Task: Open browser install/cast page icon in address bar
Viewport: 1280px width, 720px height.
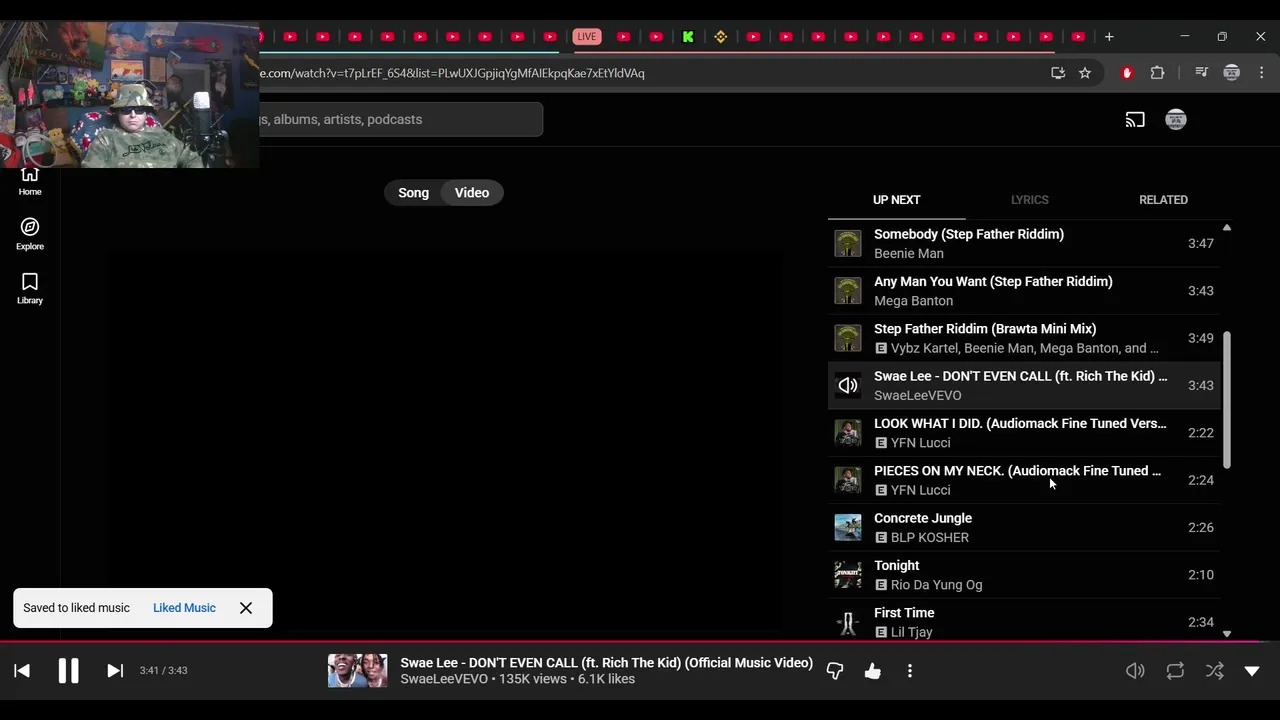Action: pyautogui.click(x=1058, y=73)
